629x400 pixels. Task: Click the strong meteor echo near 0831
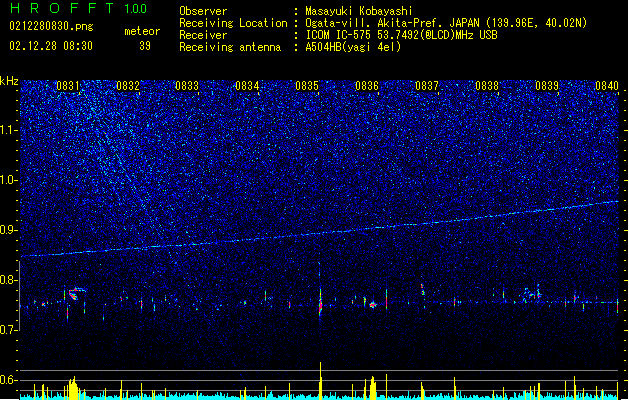[75, 294]
